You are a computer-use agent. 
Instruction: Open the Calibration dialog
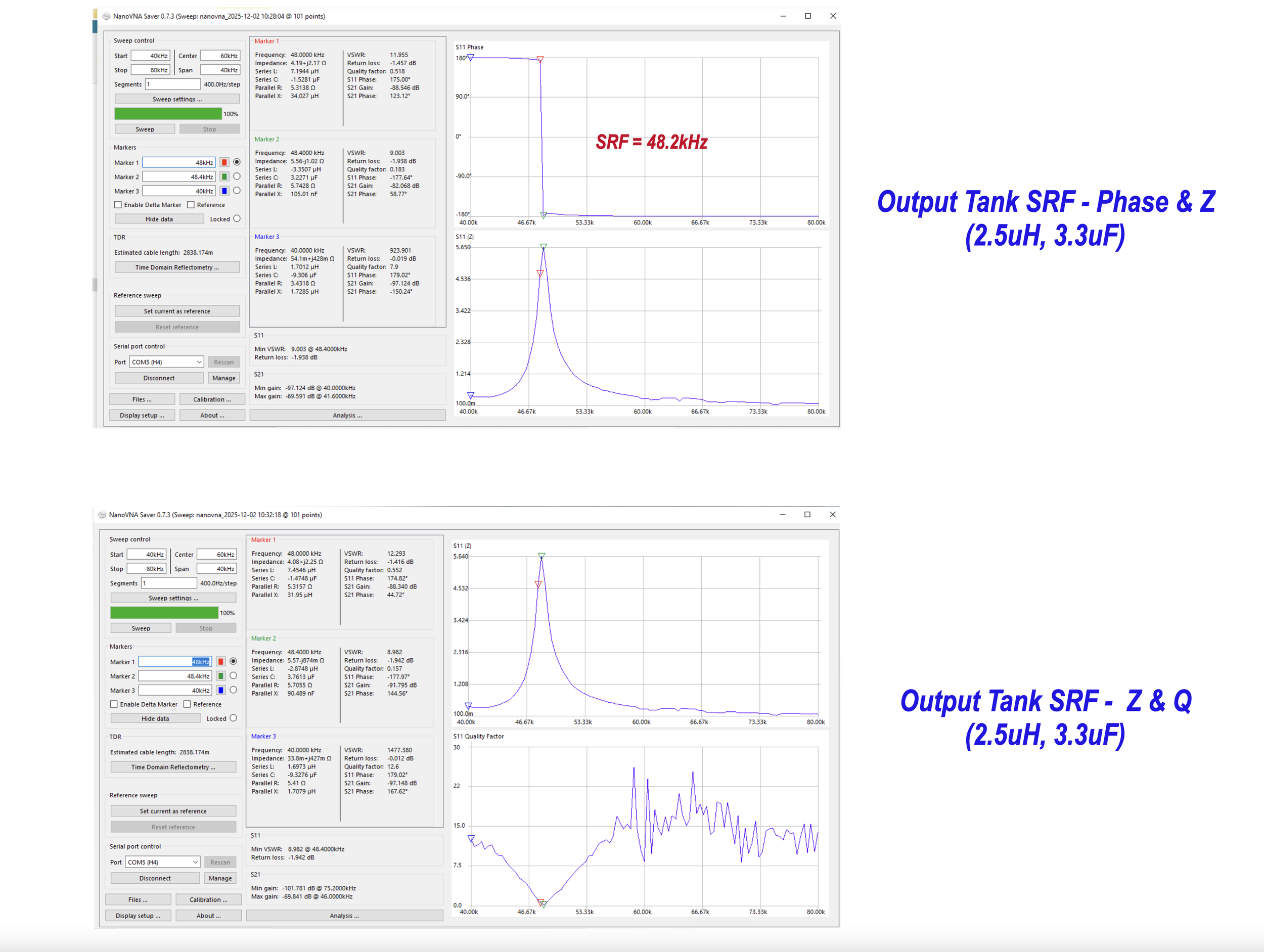point(212,399)
